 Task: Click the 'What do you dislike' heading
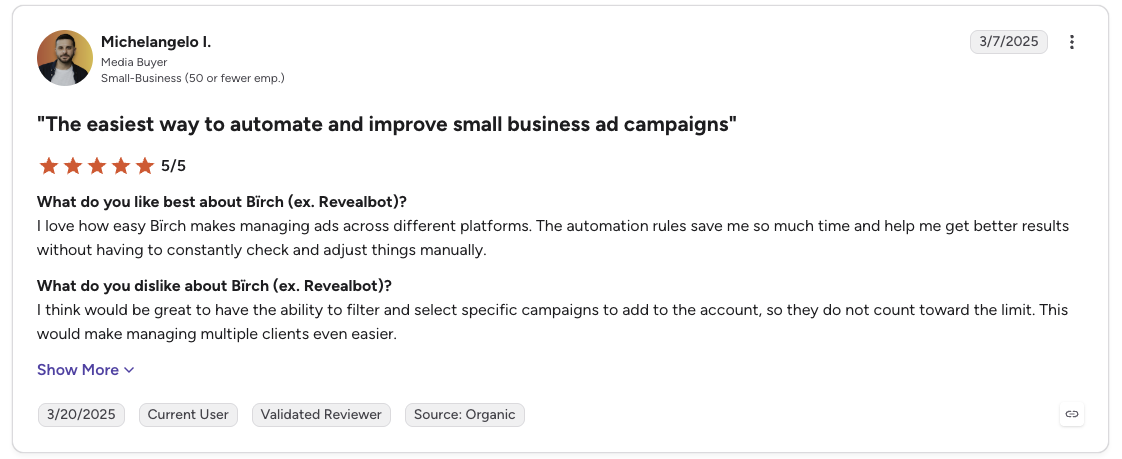coord(215,286)
